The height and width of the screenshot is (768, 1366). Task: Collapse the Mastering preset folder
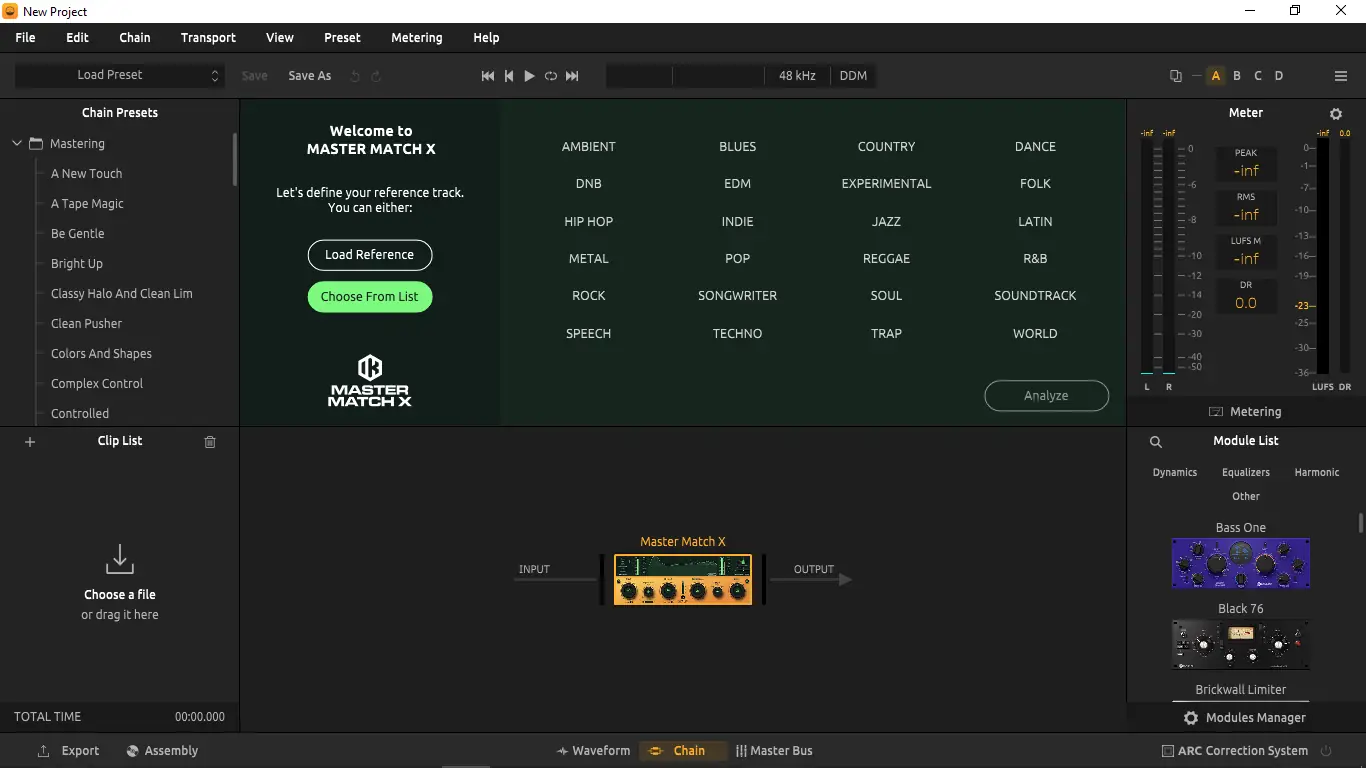pos(17,144)
